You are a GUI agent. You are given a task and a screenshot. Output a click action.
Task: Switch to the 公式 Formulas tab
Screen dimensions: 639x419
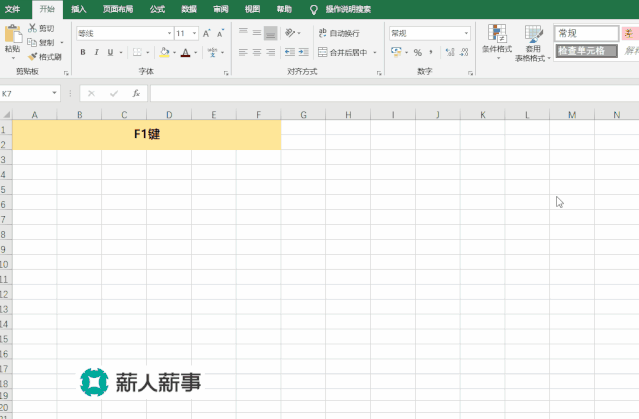(157, 9)
